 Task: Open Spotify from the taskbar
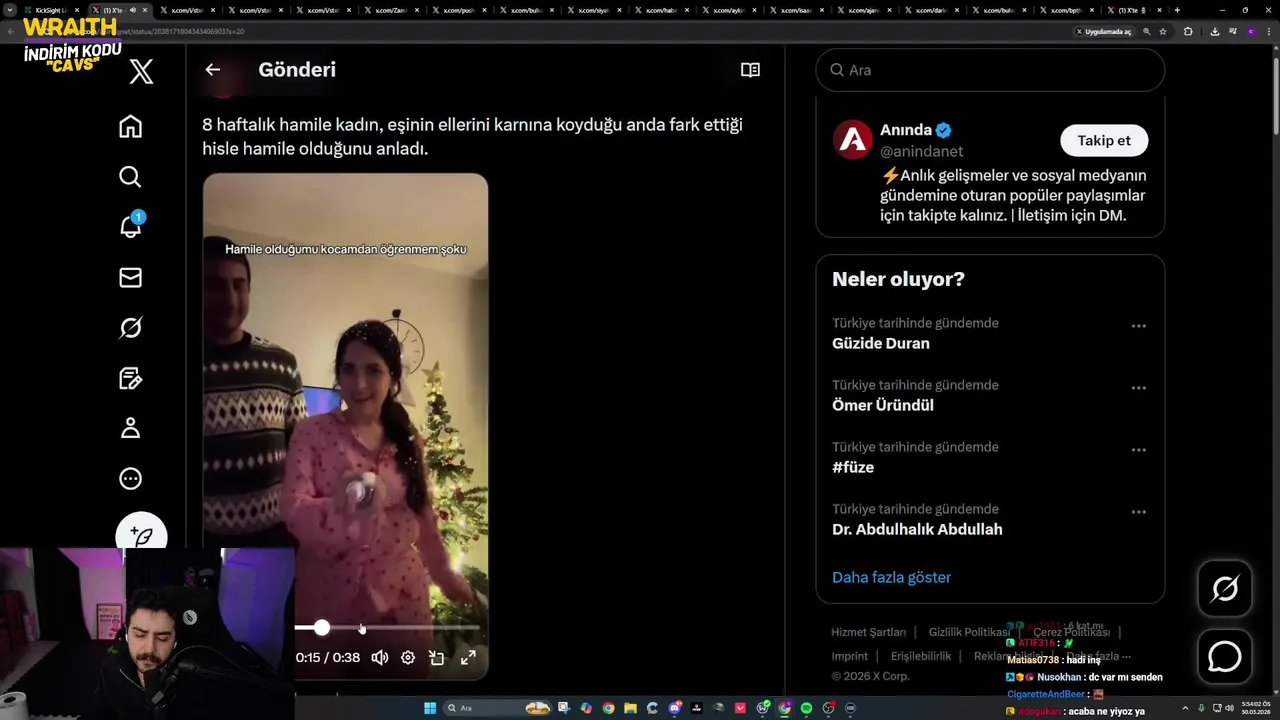point(806,708)
